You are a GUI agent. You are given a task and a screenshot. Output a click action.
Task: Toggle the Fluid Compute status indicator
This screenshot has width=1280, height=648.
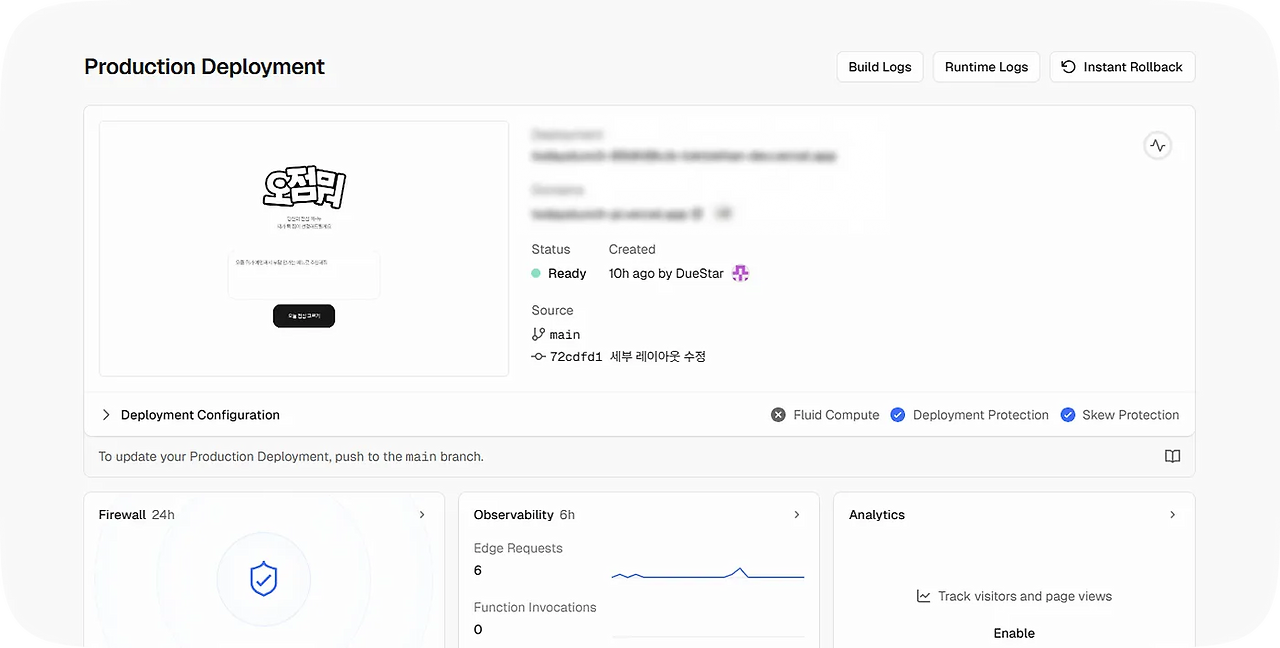pyautogui.click(x=778, y=415)
